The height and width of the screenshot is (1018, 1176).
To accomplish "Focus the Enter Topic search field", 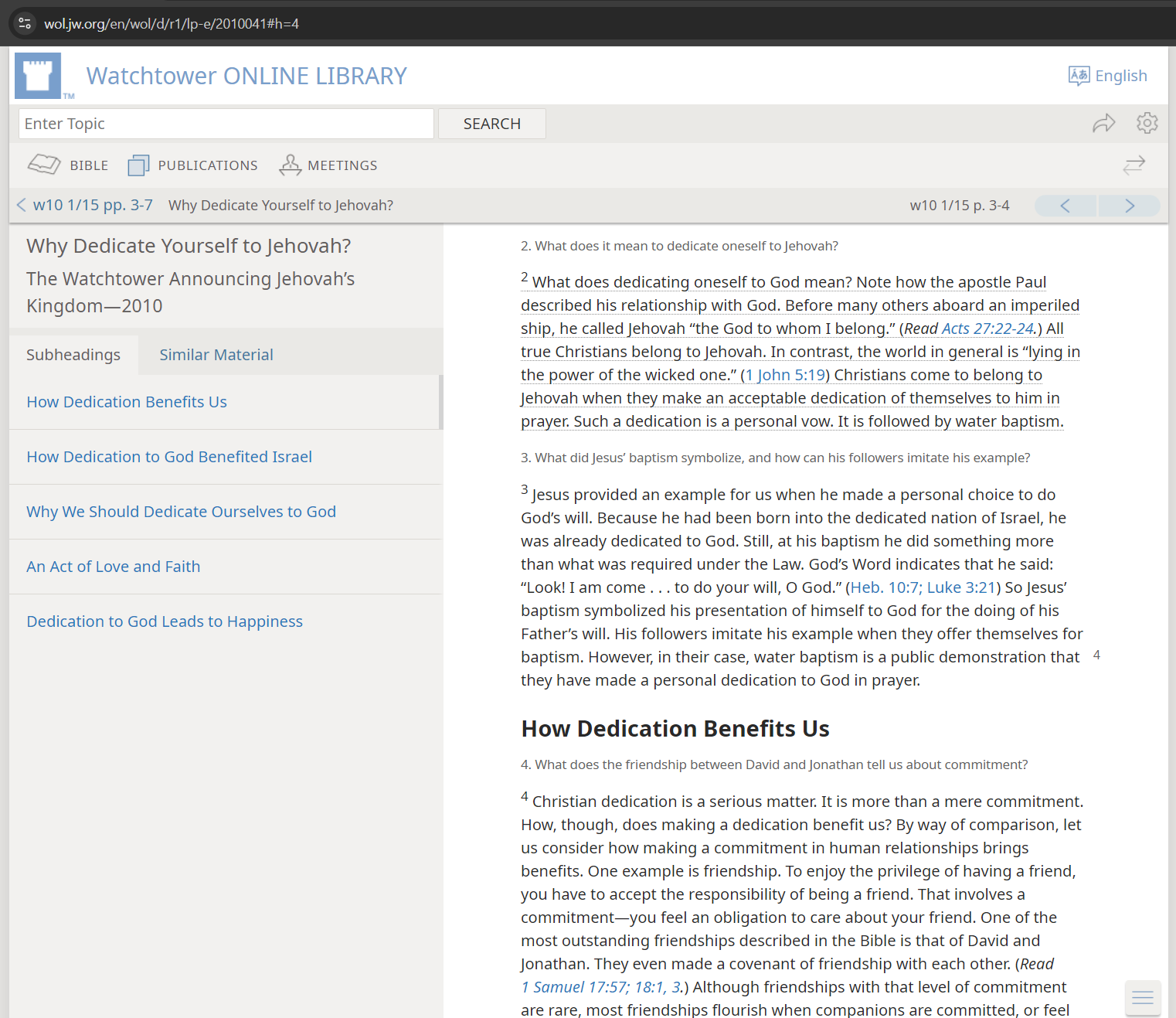I will [226, 124].
